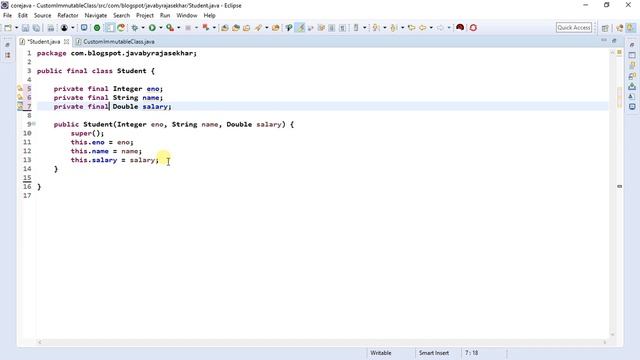Viewport: 640px width, 360px height.
Task: Collapse the Student constructor fold marker
Action: (34, 124)
